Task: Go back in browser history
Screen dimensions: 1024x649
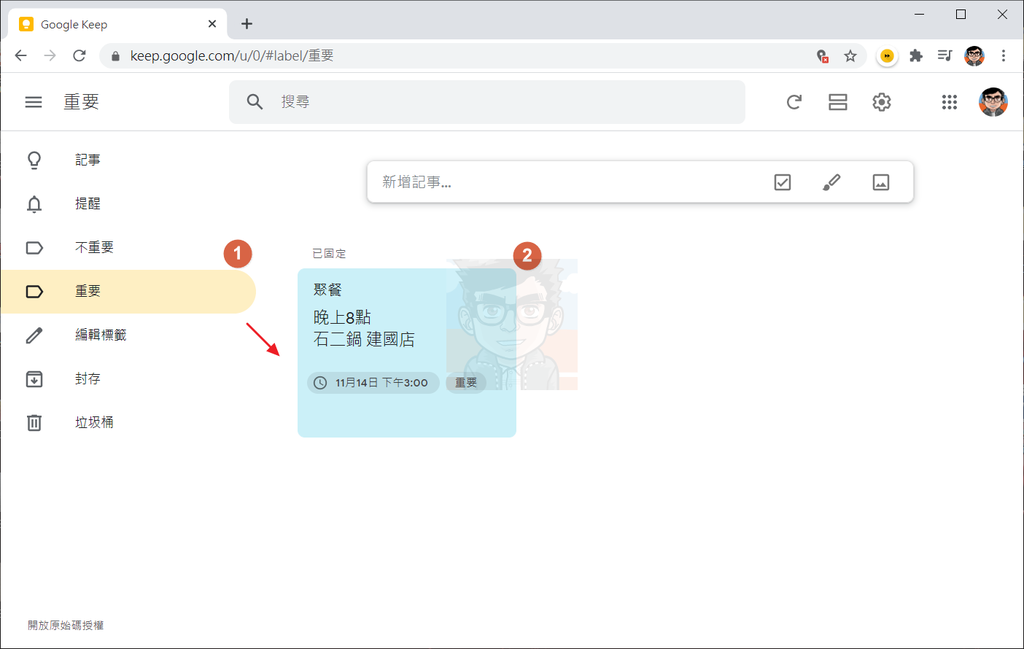Action: (21, 55)
